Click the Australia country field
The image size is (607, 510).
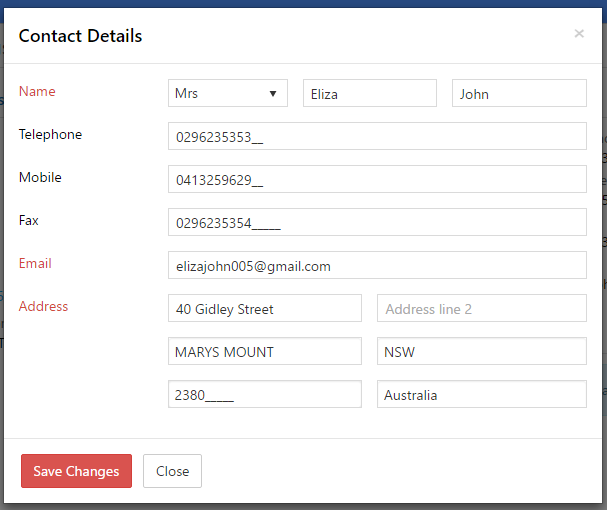(x=481, y=394)
